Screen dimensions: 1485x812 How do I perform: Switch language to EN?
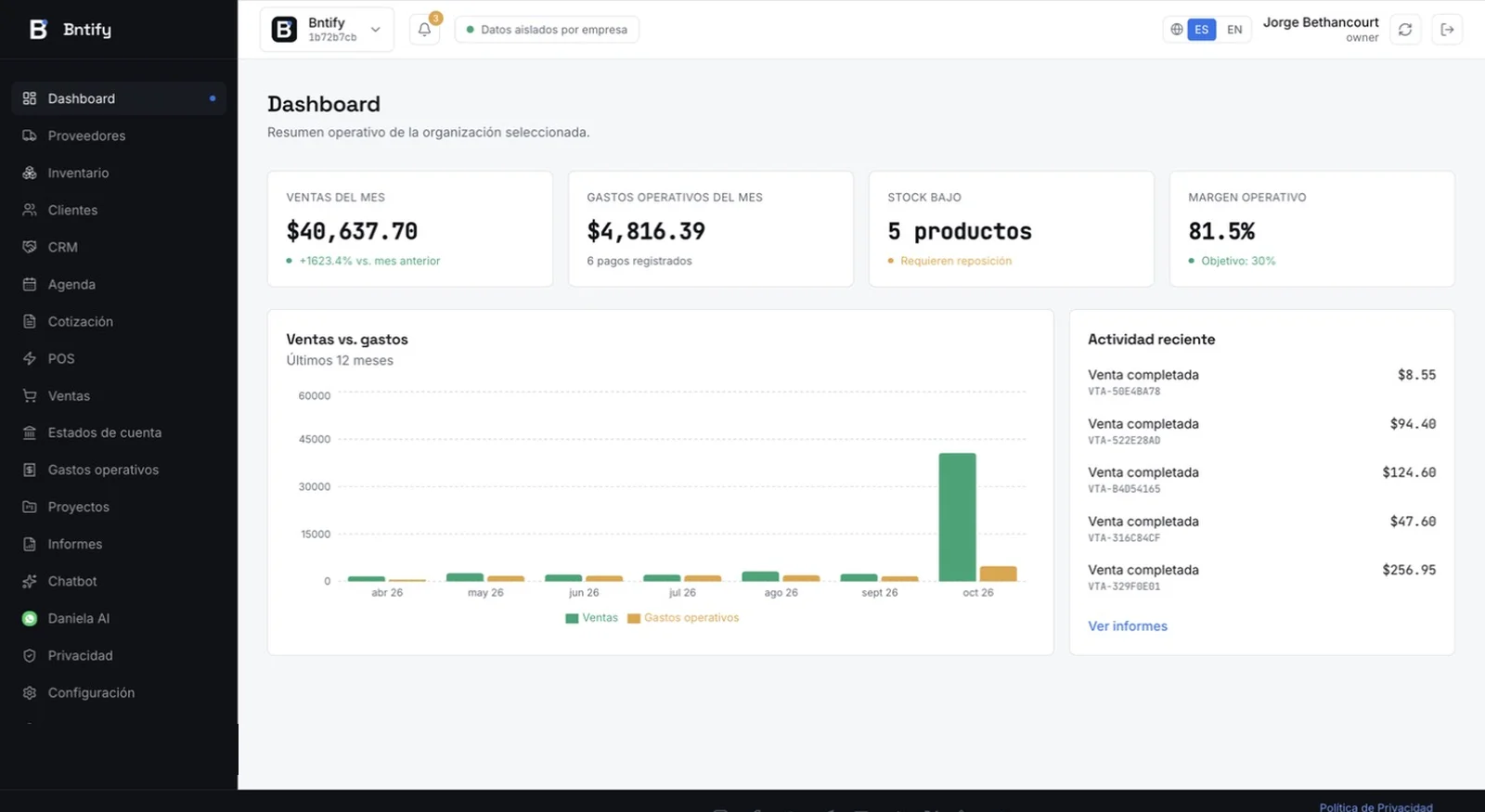(x=1234, y=30)
